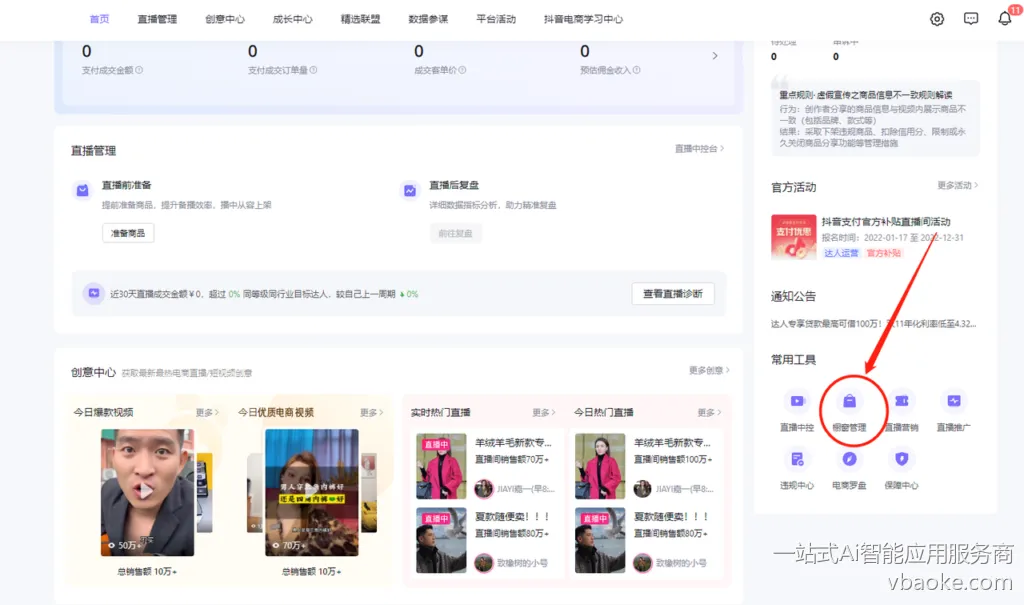Click 直播间销售额100万+ text
The width and height of the screenshot is (1024, 605).
coord(673,459)
